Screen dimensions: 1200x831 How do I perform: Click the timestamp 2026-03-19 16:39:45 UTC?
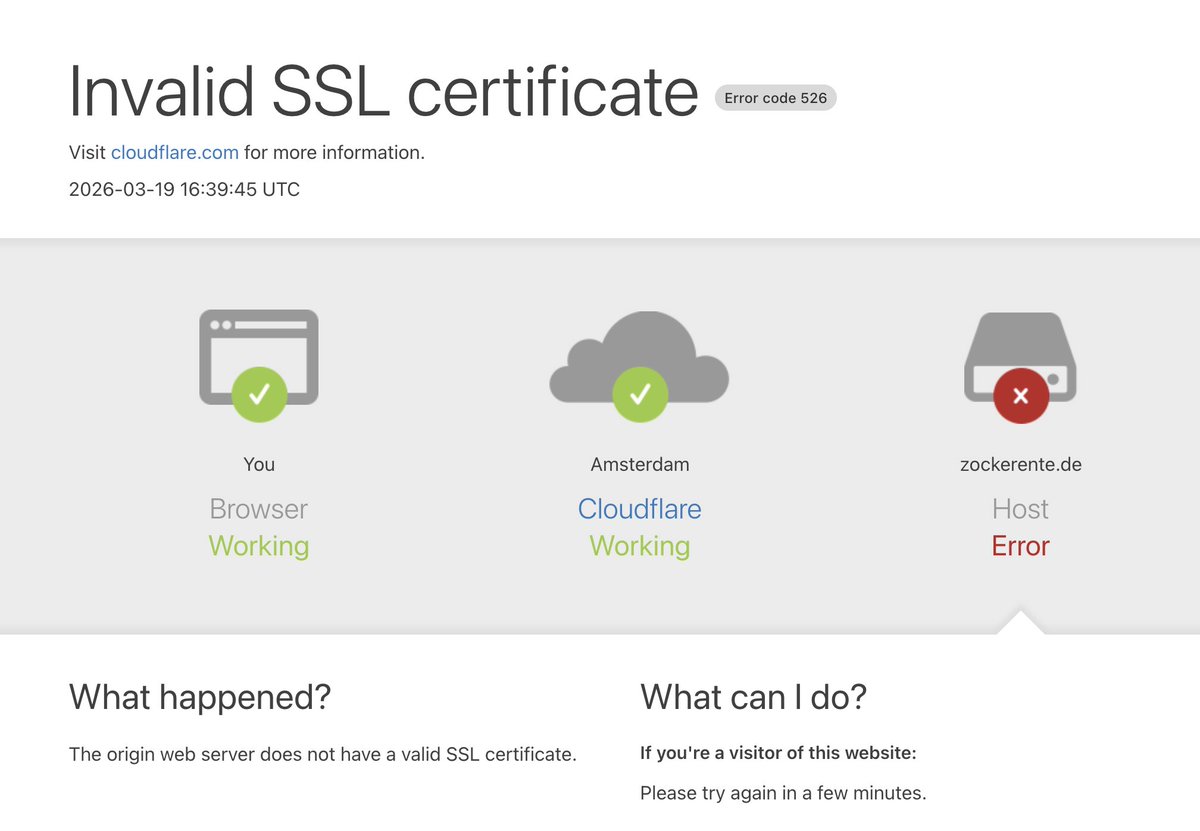[184, 189]
